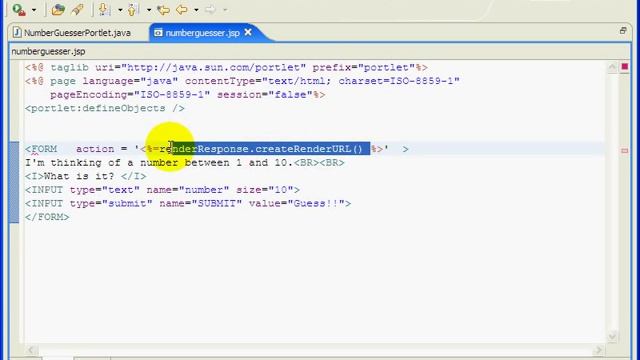Open the External Tools dropdown arrow
Image resolution: width=640 pixels, height=360 pixels.
click(34, 10)
